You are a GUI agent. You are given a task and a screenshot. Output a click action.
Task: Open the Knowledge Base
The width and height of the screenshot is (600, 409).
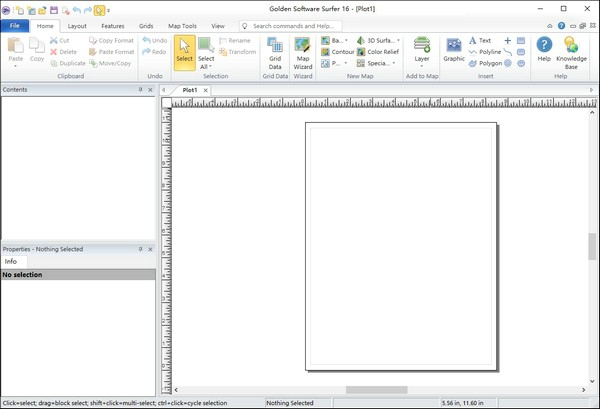point(571,52)
